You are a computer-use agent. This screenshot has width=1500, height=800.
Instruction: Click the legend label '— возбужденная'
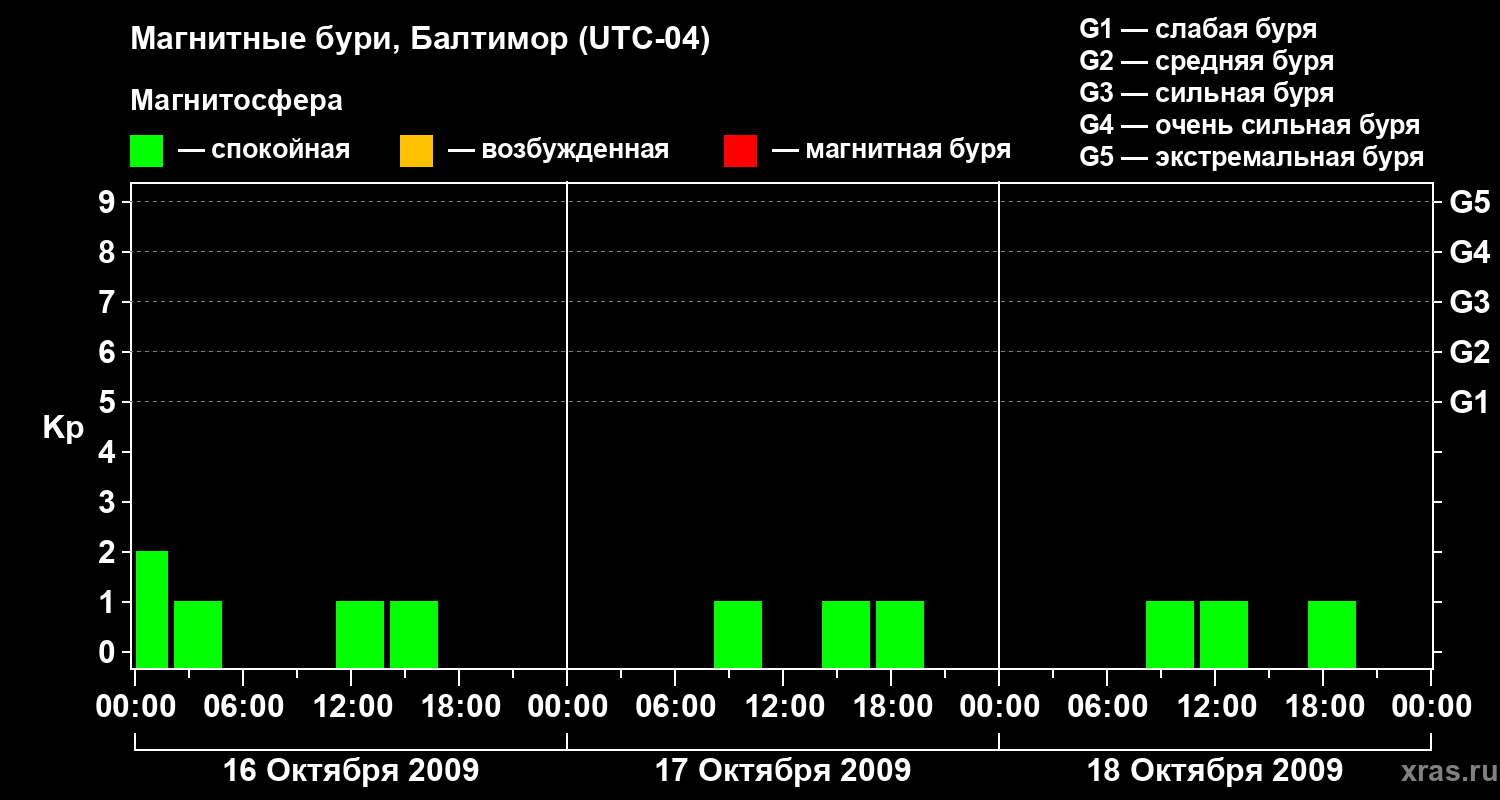pos(558,151)
